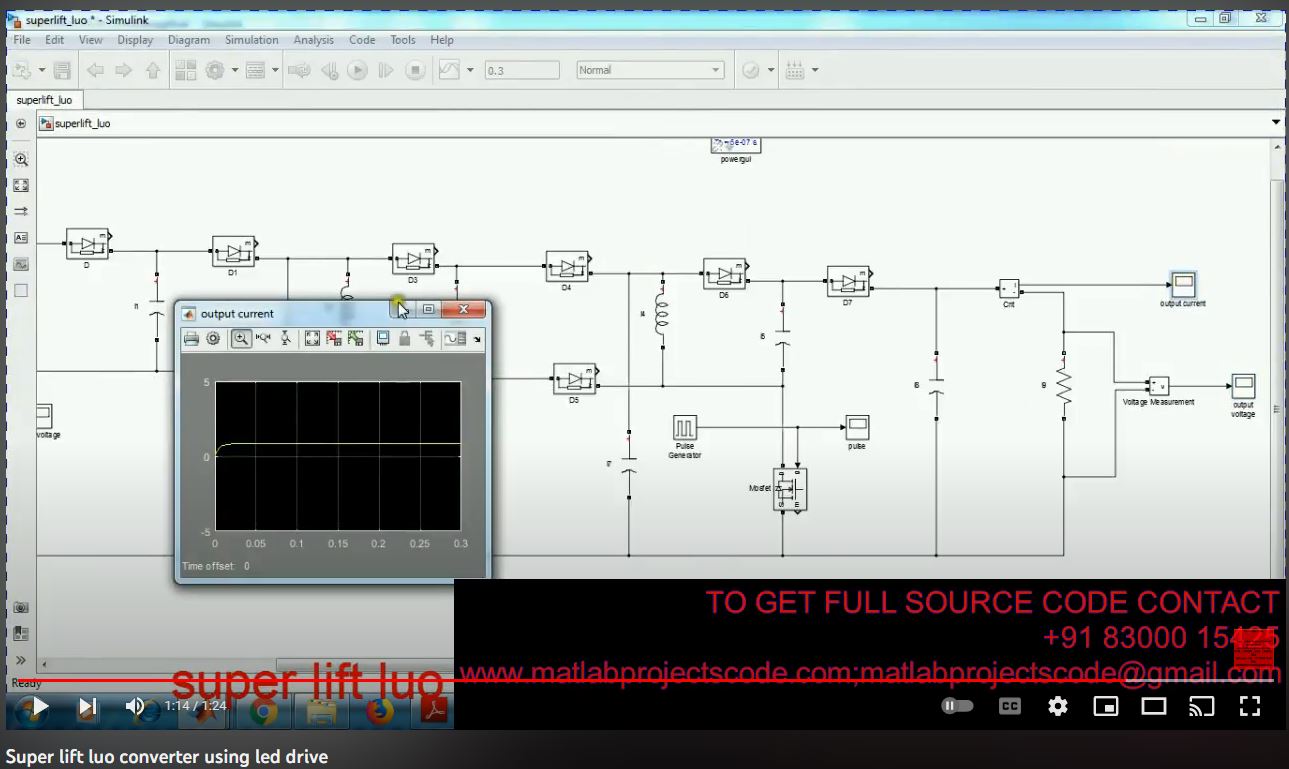This screenshot has width=1289, height=769.
Task: Select the scope Zoom In magnifier tool
Action: coord(241,339)
